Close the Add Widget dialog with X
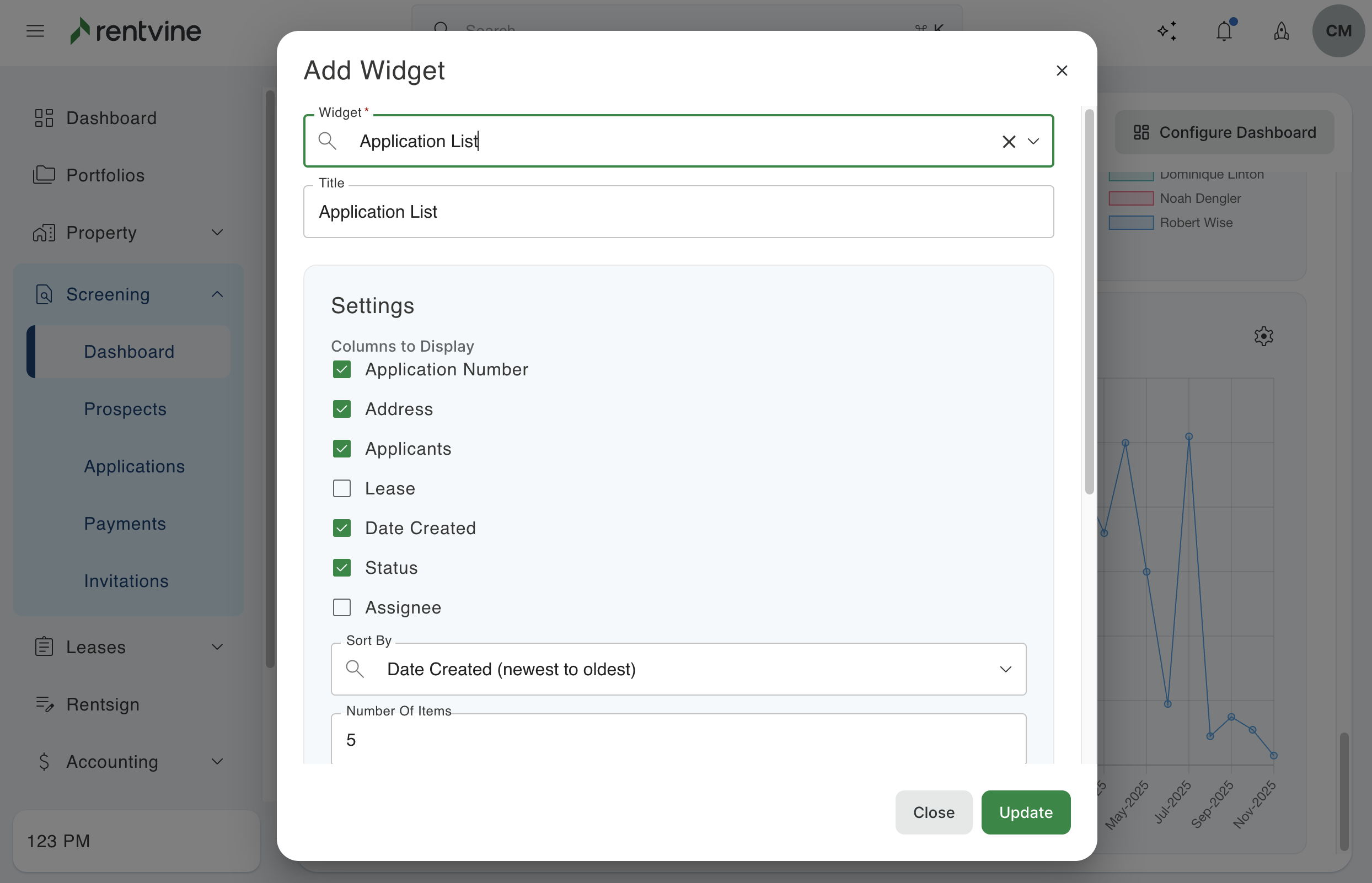 click(1062, 71)
